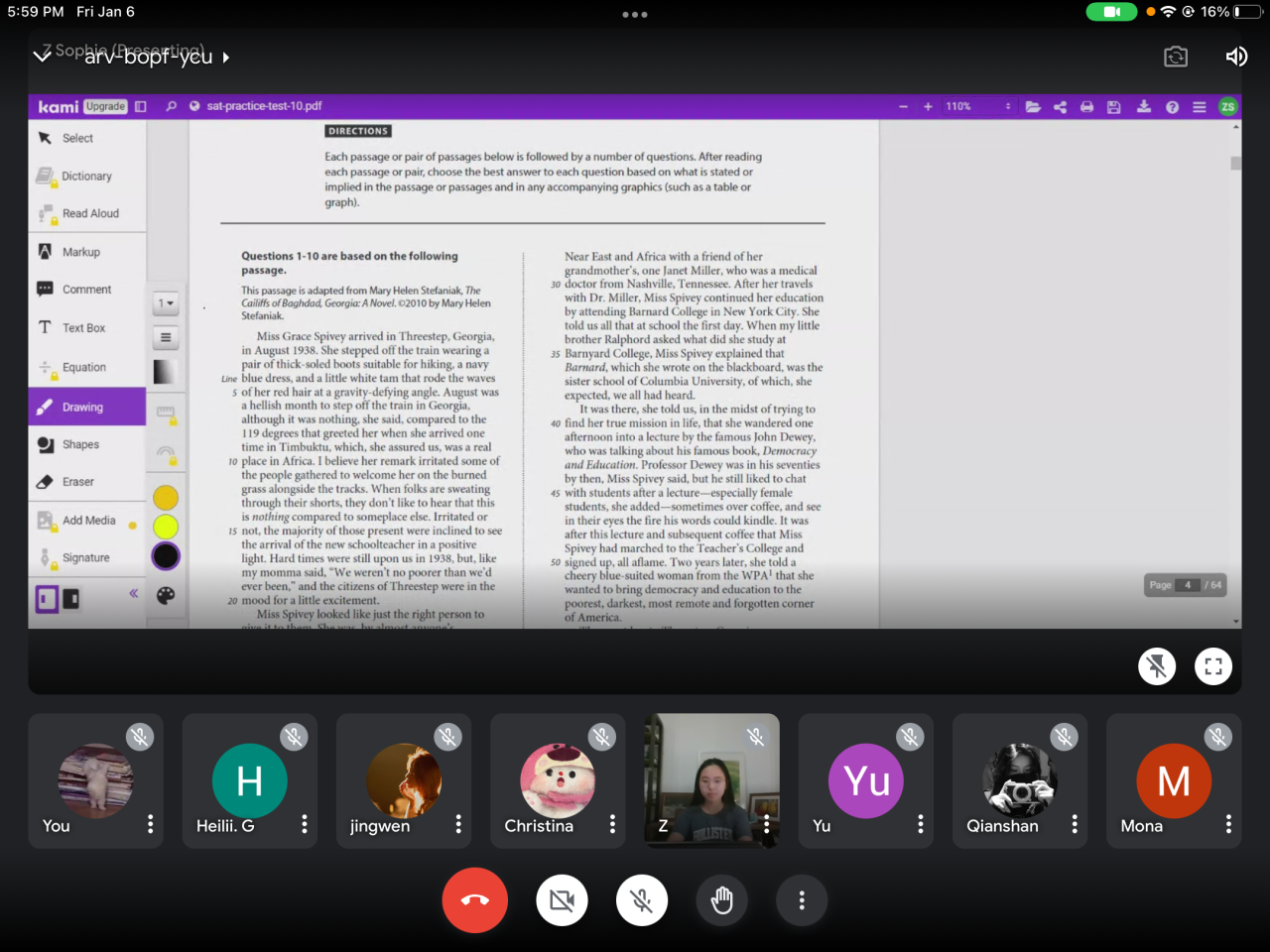Open more call options menu
The image size is (1270, 952).
point(802,900)
